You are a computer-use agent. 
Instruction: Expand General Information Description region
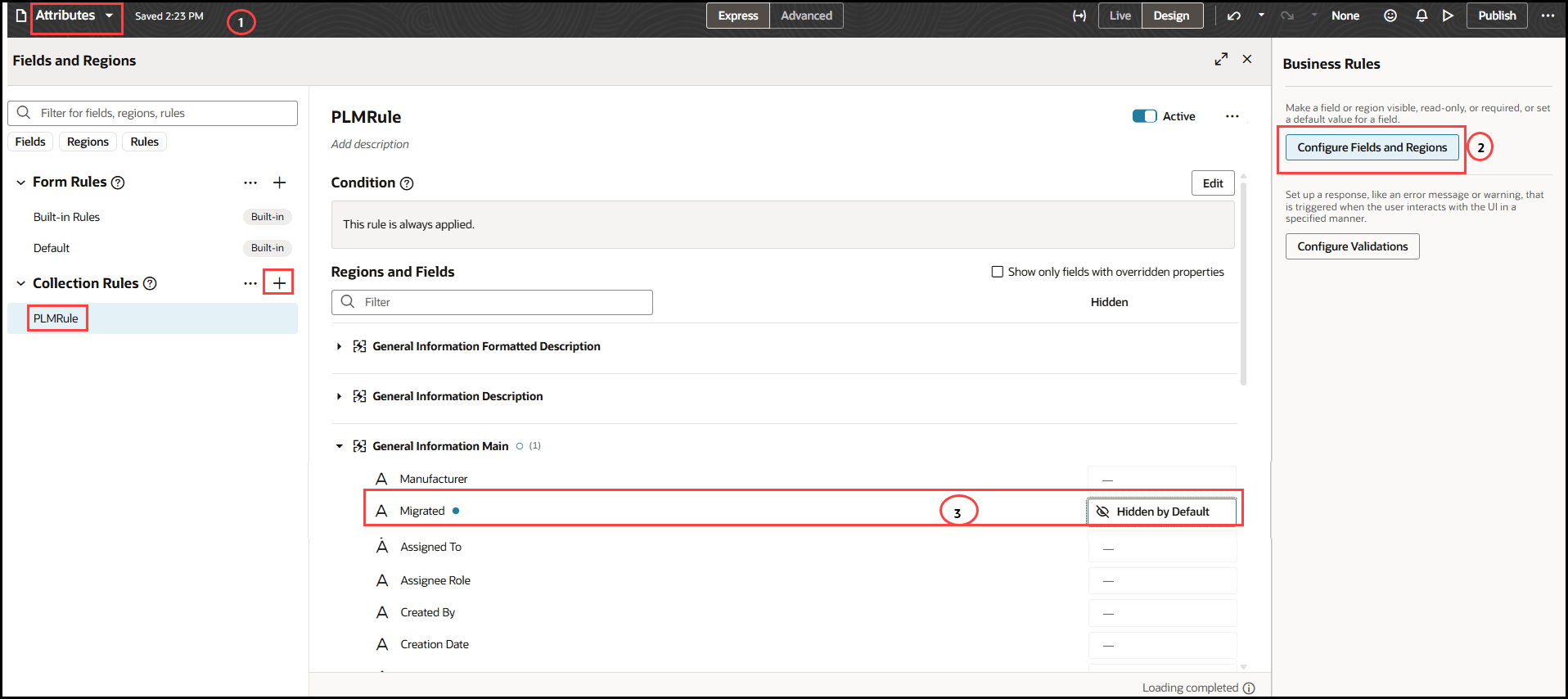(339, 397)
